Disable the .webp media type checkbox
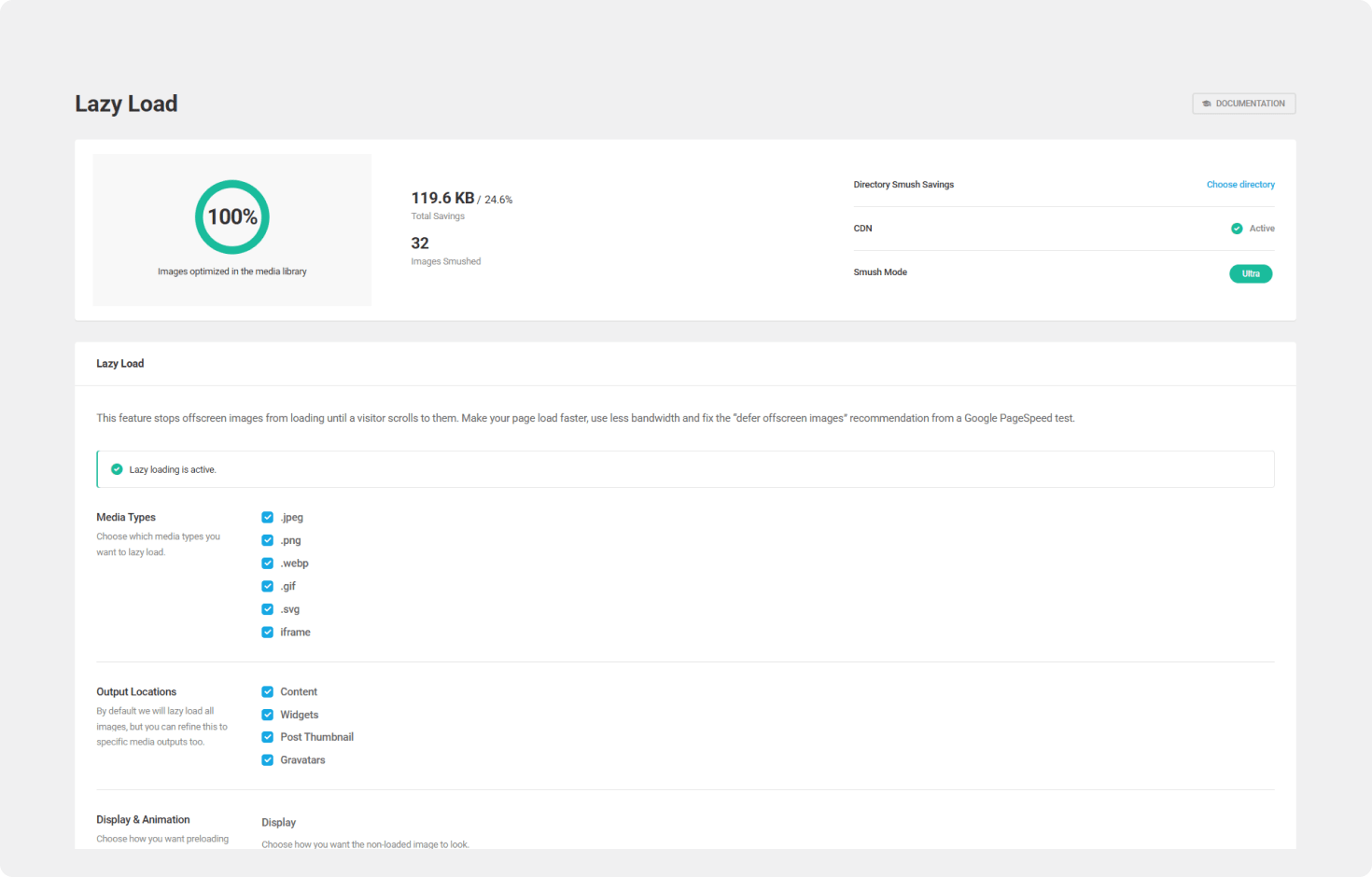Viewport: 1372px width, 877px height. click(268, 564)
